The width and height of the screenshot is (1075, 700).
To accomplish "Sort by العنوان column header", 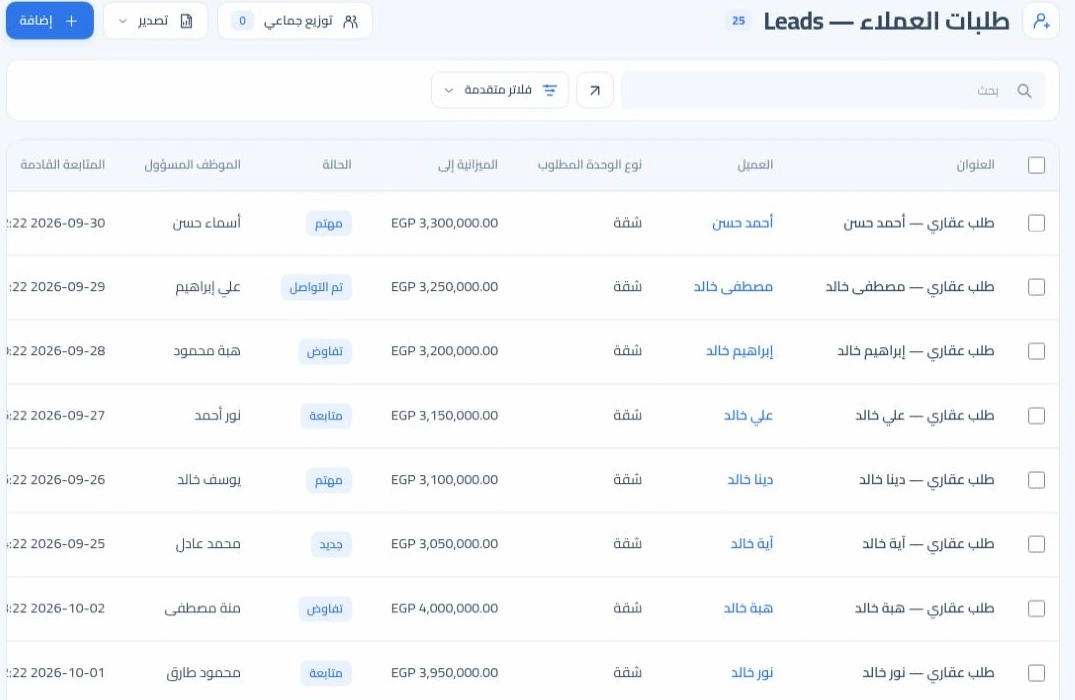I will [975, 165].
